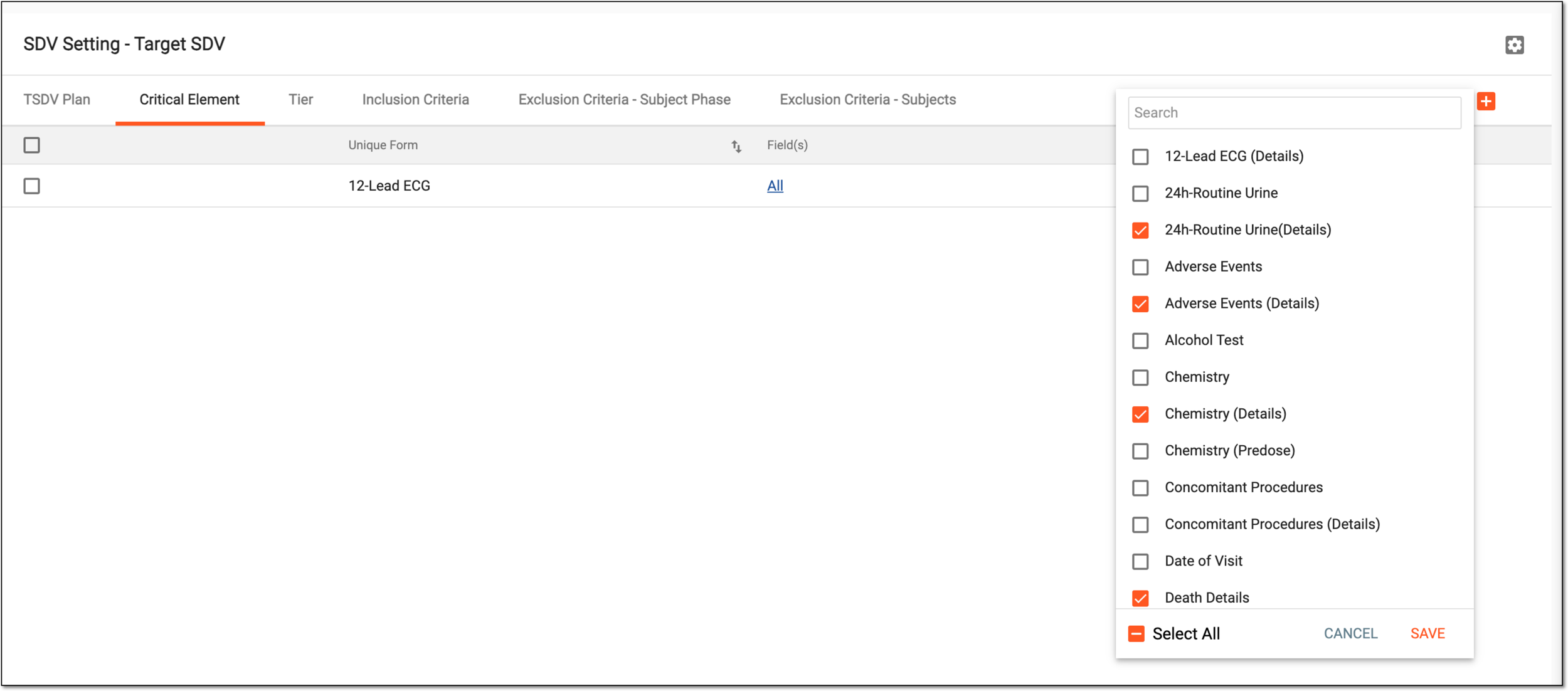Viewport: 1568px width, 691px height.
Task: Sort by Unique Form column arrows
Action: click(736, 146)
